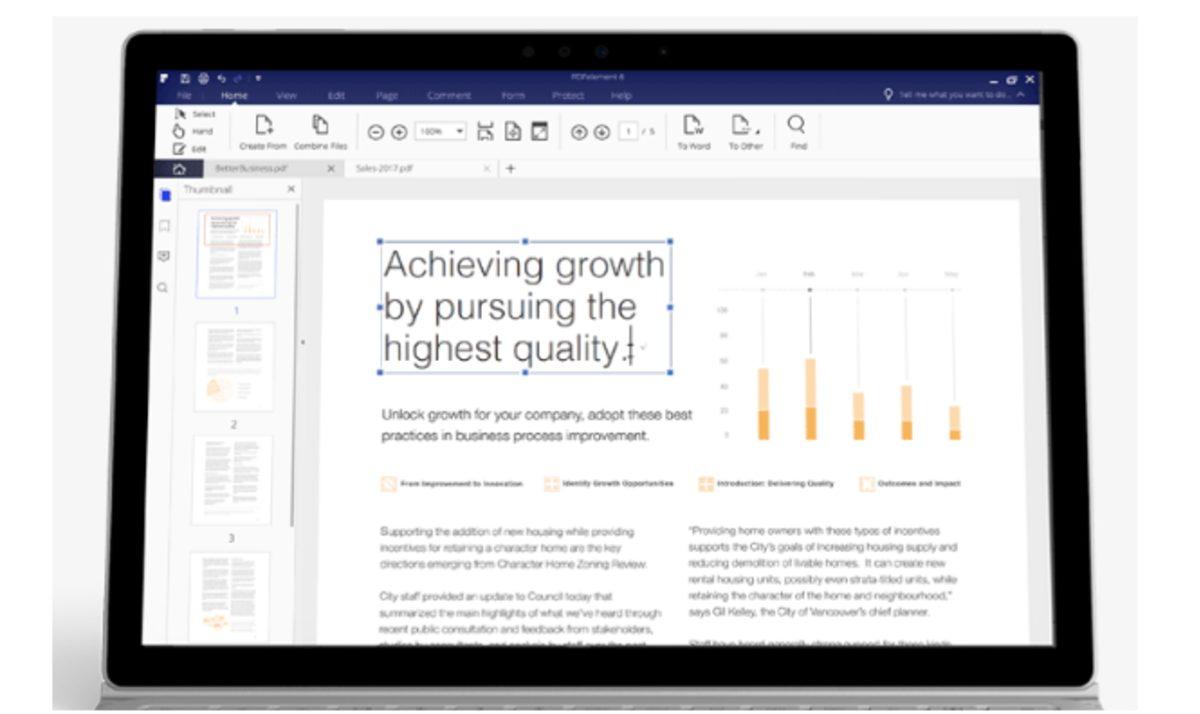
Task: Go to the Home start tab icon
Action: (179, 169)
